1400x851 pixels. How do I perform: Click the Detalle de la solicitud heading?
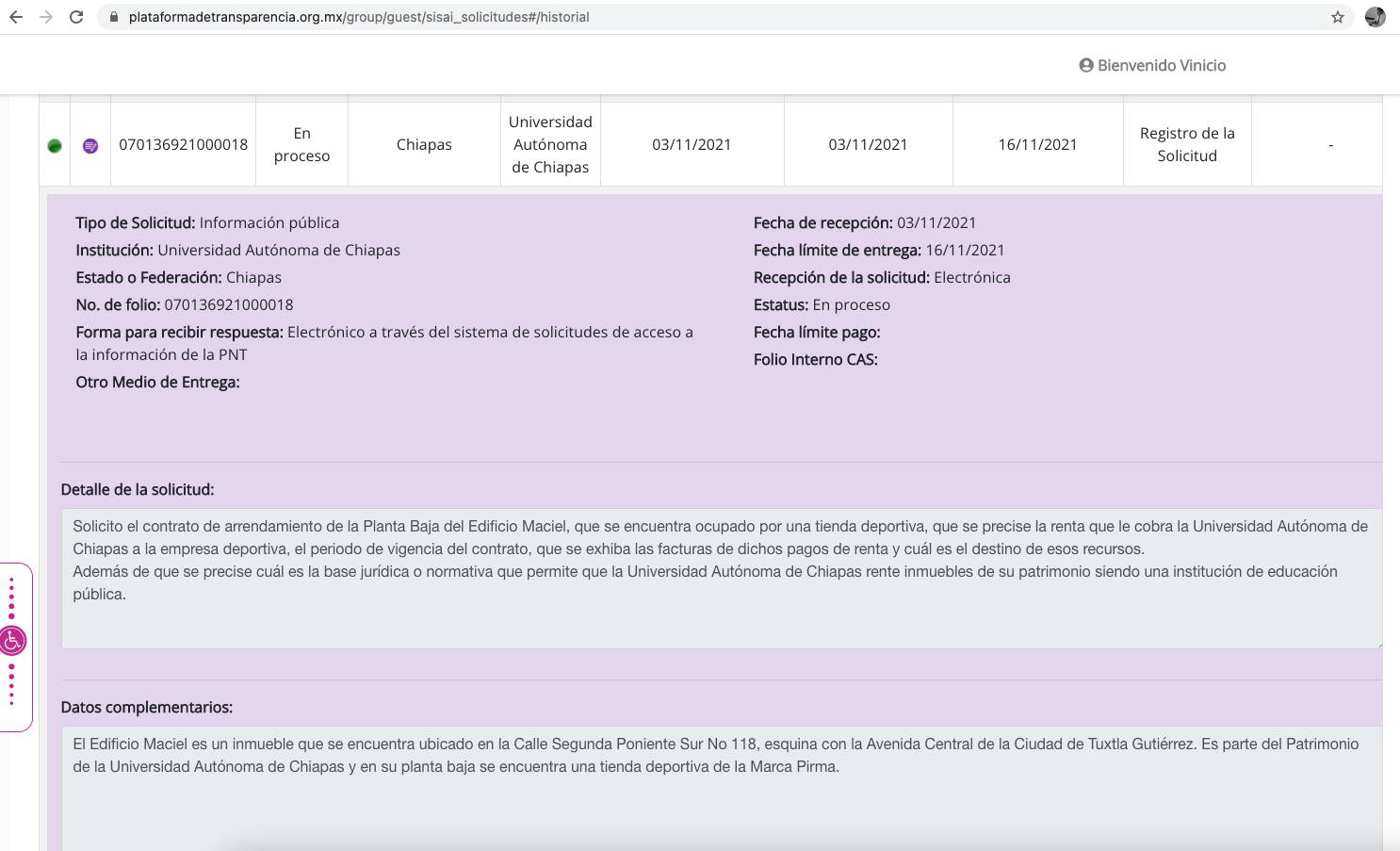tap(138, 489)
